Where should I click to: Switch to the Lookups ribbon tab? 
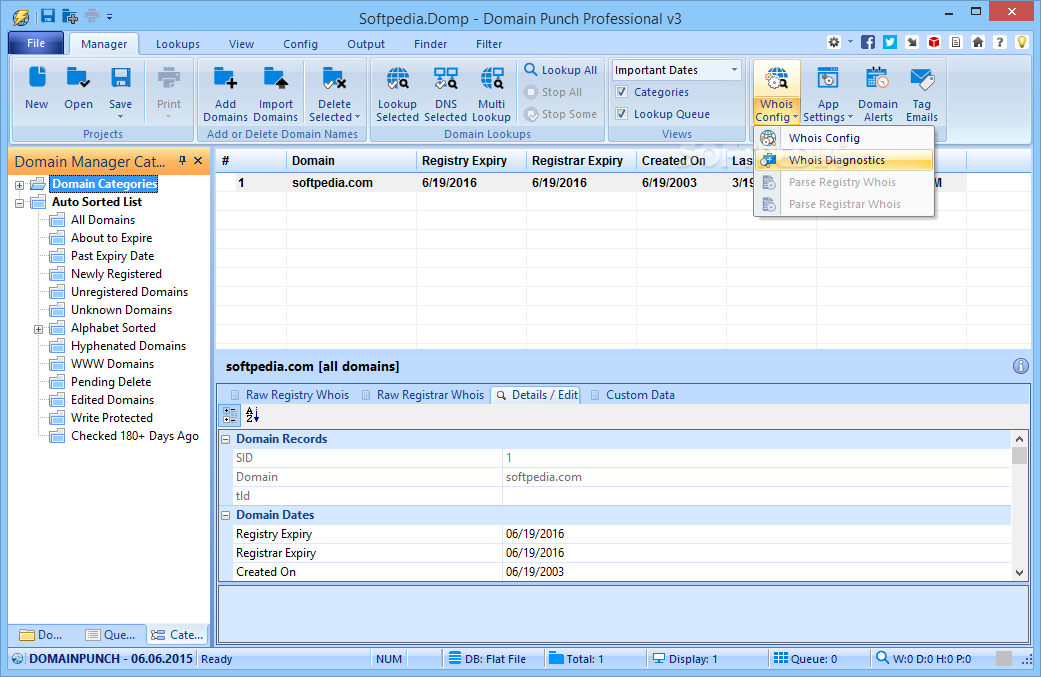(x=177, y=44)
